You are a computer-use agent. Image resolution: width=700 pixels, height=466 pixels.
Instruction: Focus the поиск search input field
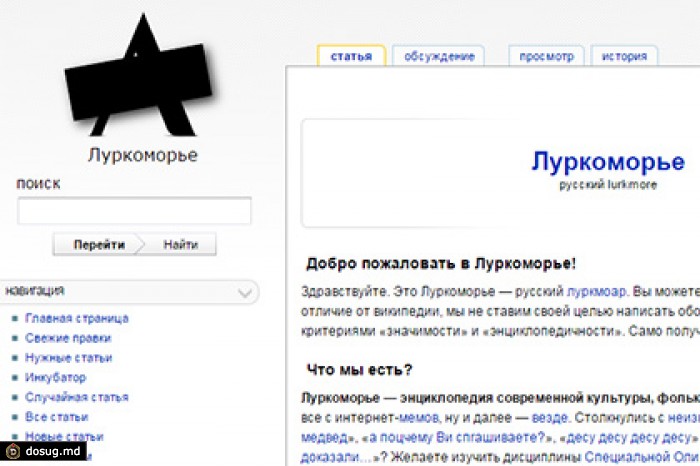(x=134, y=211)
